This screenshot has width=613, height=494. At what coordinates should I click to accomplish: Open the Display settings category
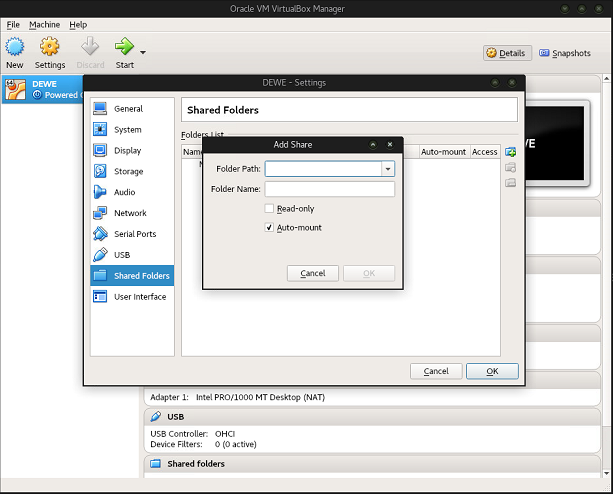tap(132, 150)
